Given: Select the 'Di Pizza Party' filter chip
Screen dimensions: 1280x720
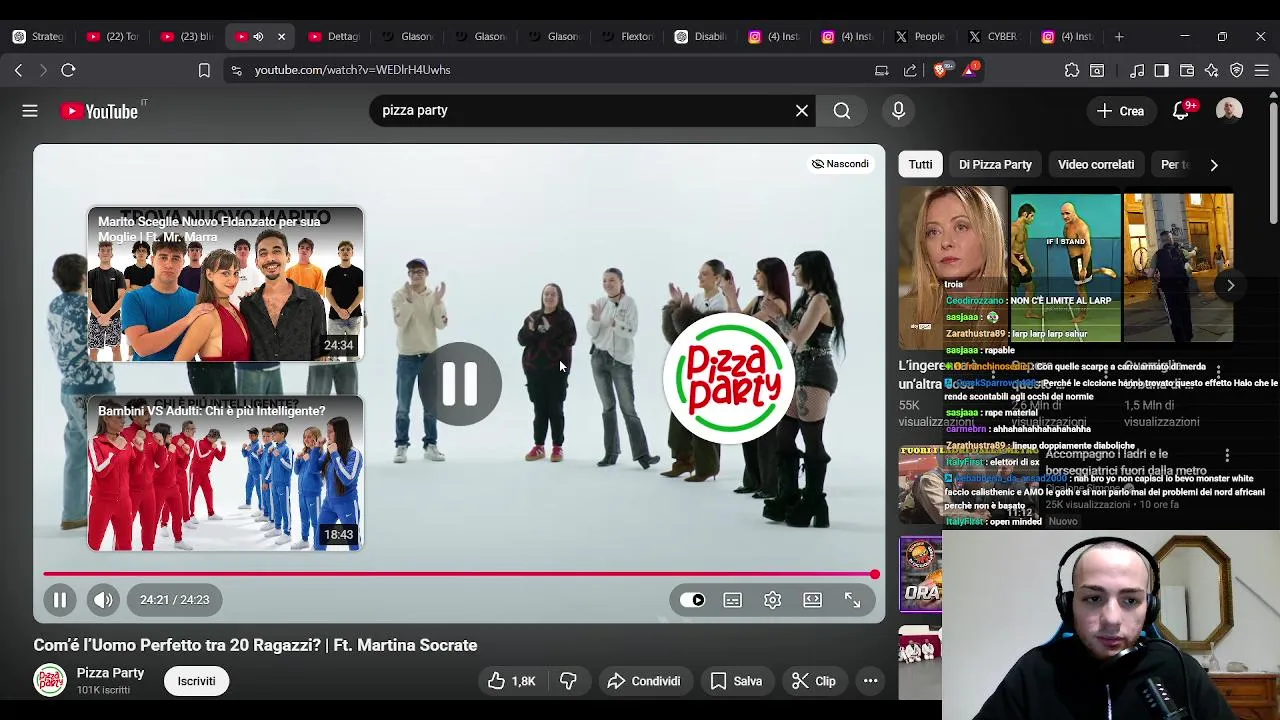Looking at the screenshot, I should pyautogui.click(x=995, y=164).
